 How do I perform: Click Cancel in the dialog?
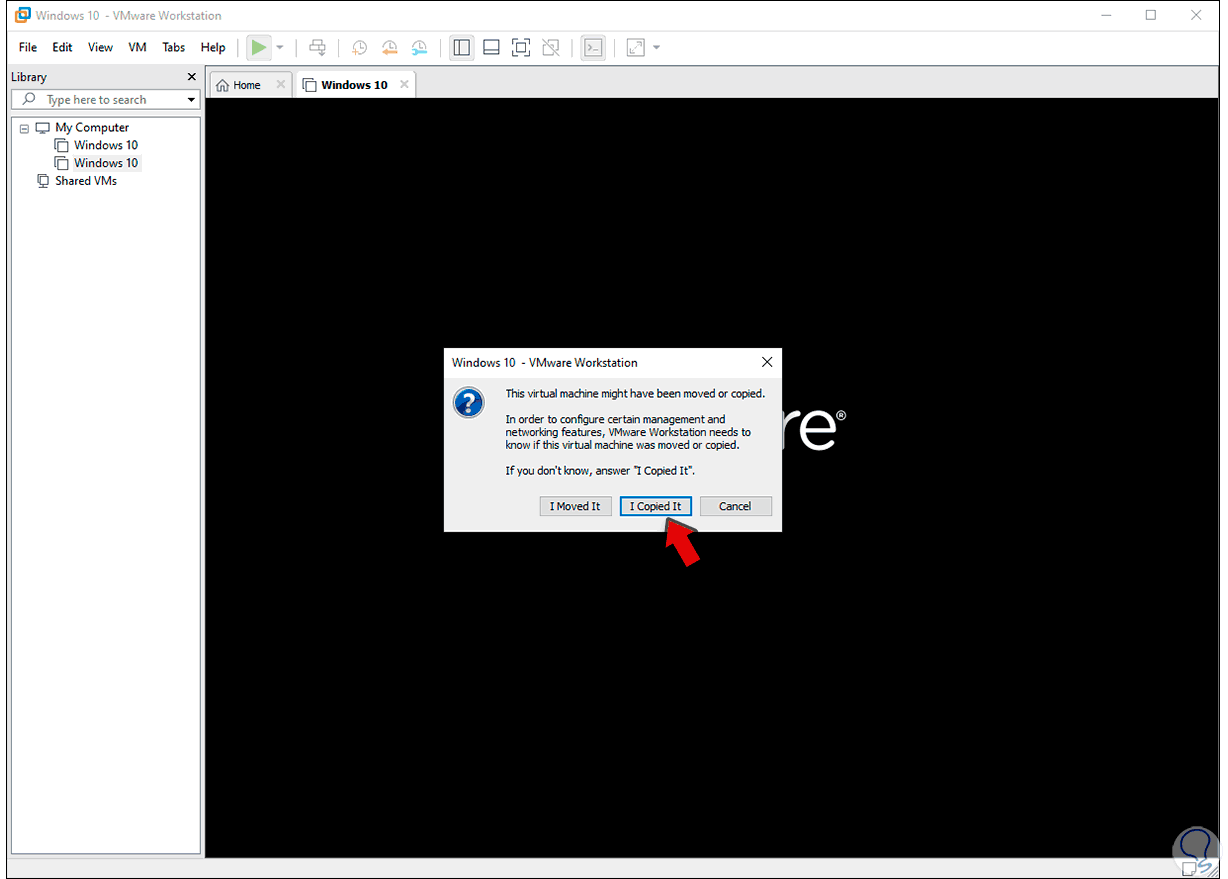(735, 506)
